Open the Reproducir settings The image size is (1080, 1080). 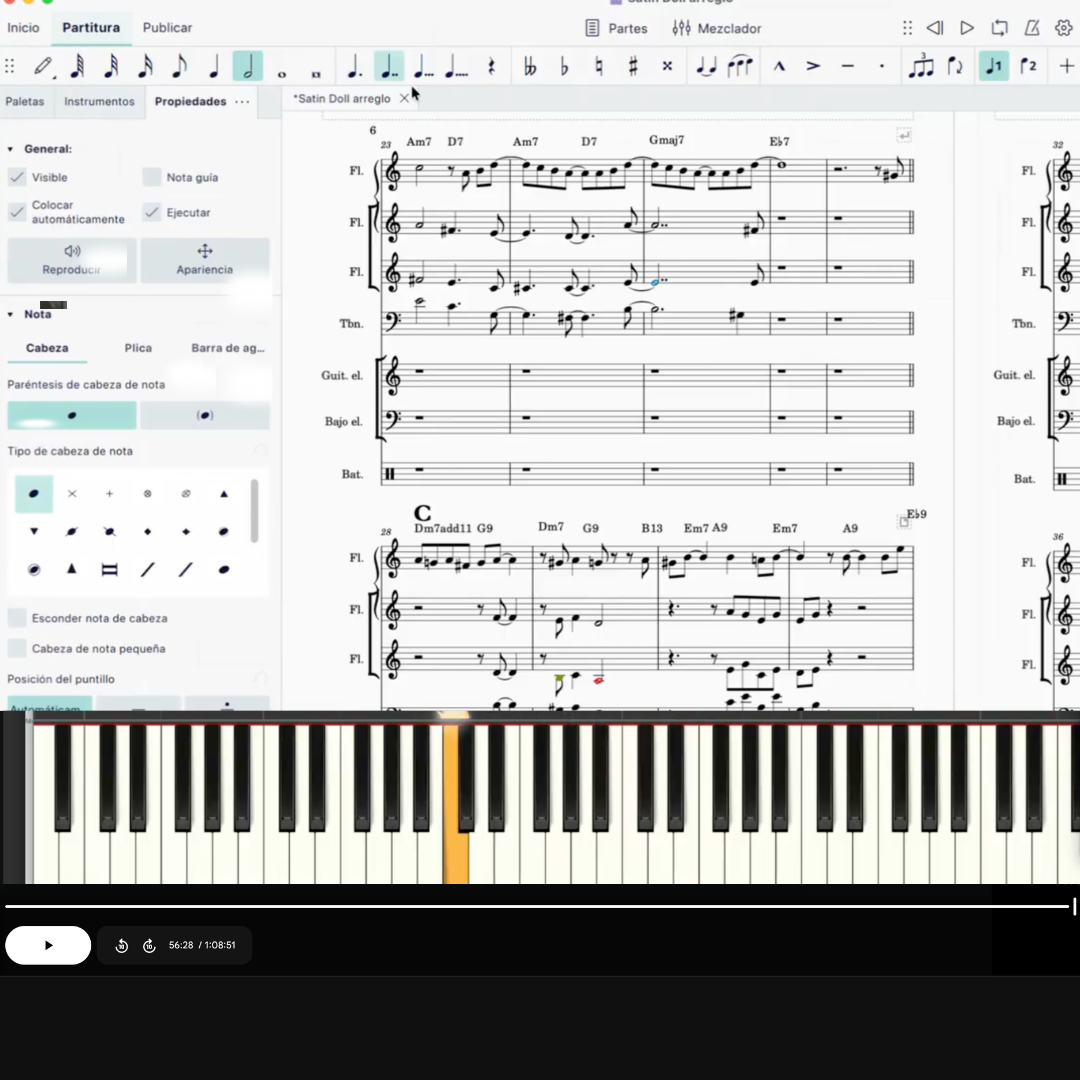click(72, 260)
